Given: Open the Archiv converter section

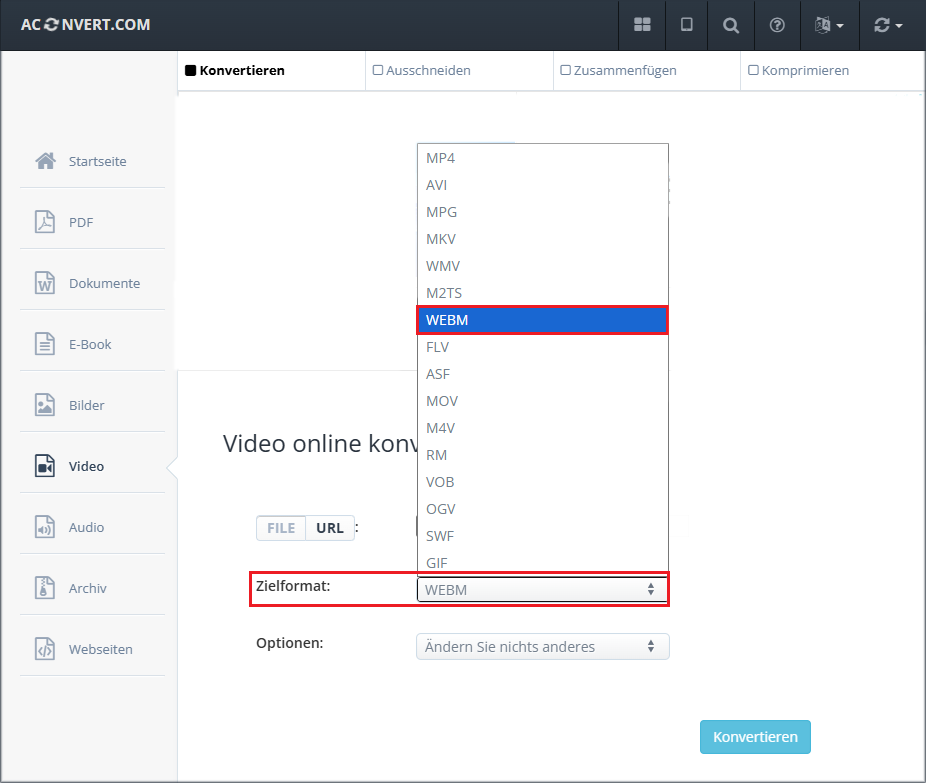Looking at the screenshot, I should coord(86,588).
